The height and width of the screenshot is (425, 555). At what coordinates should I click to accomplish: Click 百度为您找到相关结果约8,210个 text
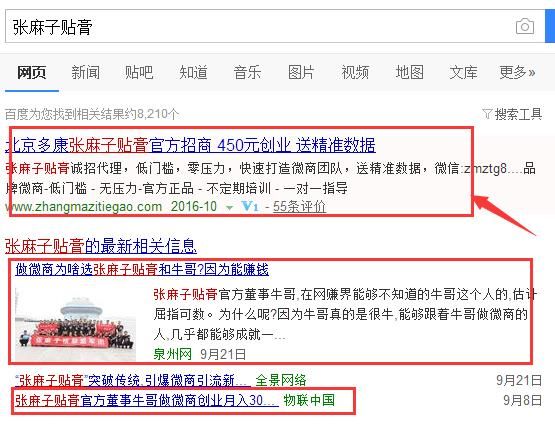pos(92,114)
